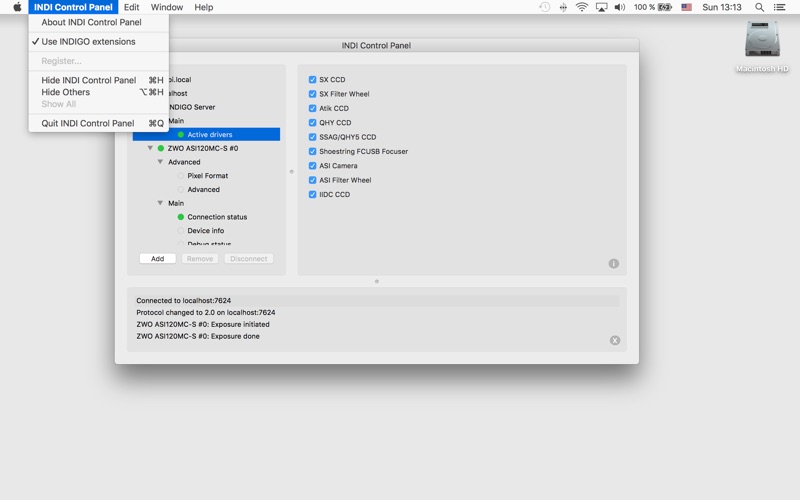The width and height of the screenshot is (800, 500).
Task: Uncheck the SX CCD driver checkbox
Action: [313, 80]
